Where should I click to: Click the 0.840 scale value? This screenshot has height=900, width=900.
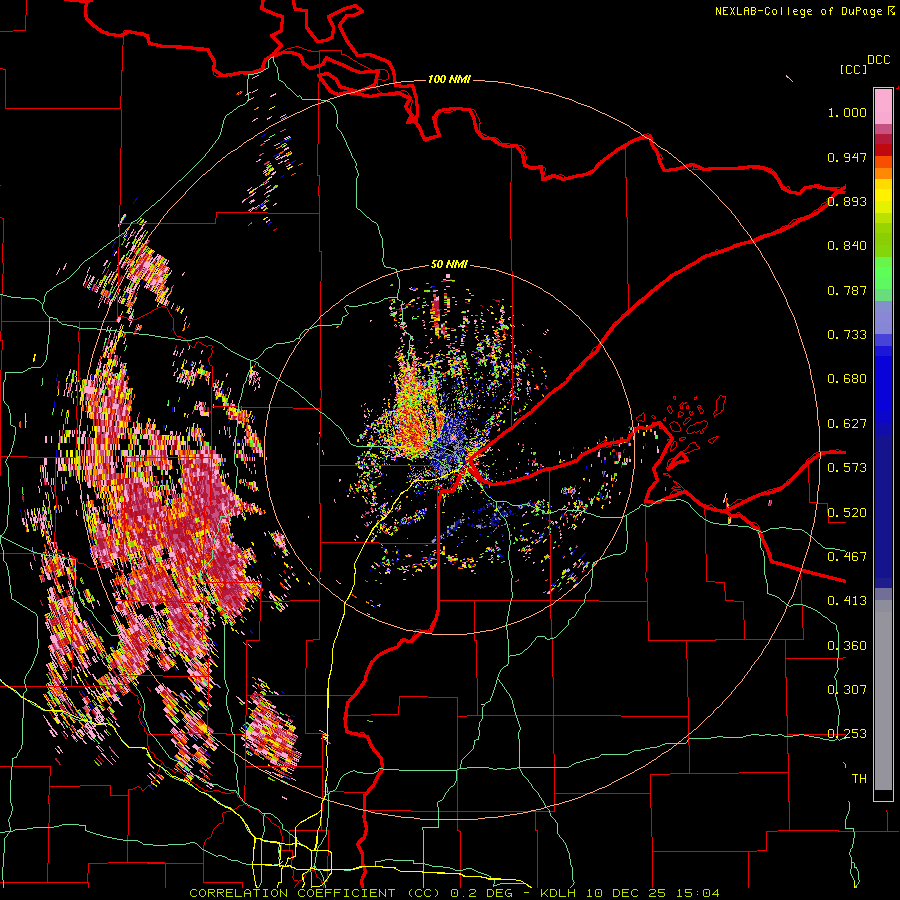click(x=847, y=246)
